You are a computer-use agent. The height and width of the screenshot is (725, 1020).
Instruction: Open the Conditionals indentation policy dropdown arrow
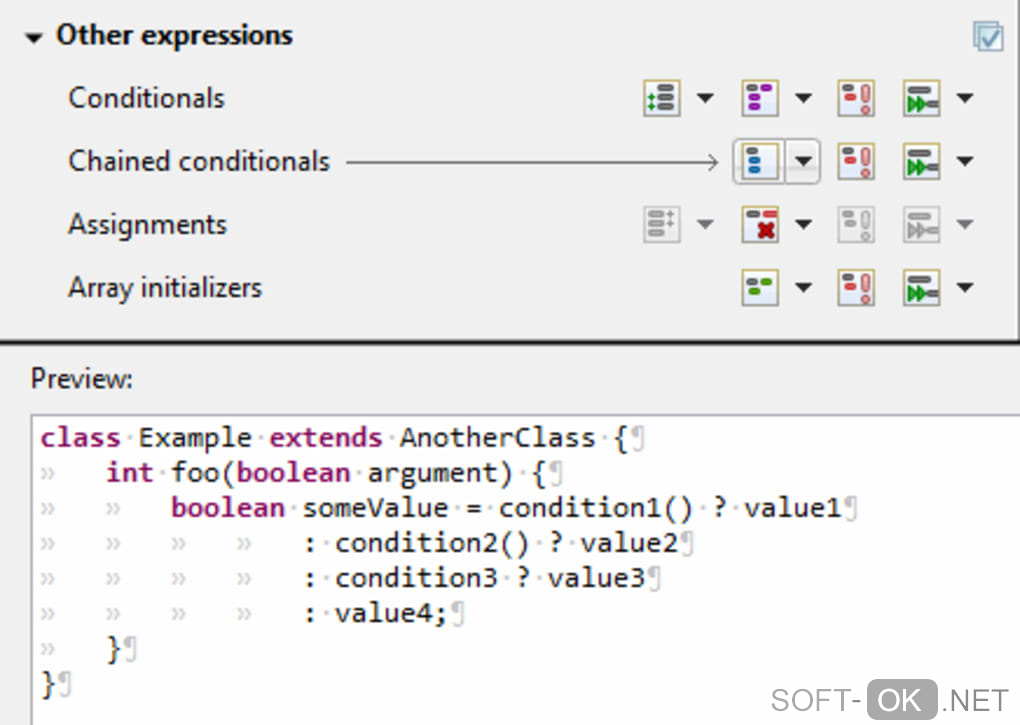804,98
